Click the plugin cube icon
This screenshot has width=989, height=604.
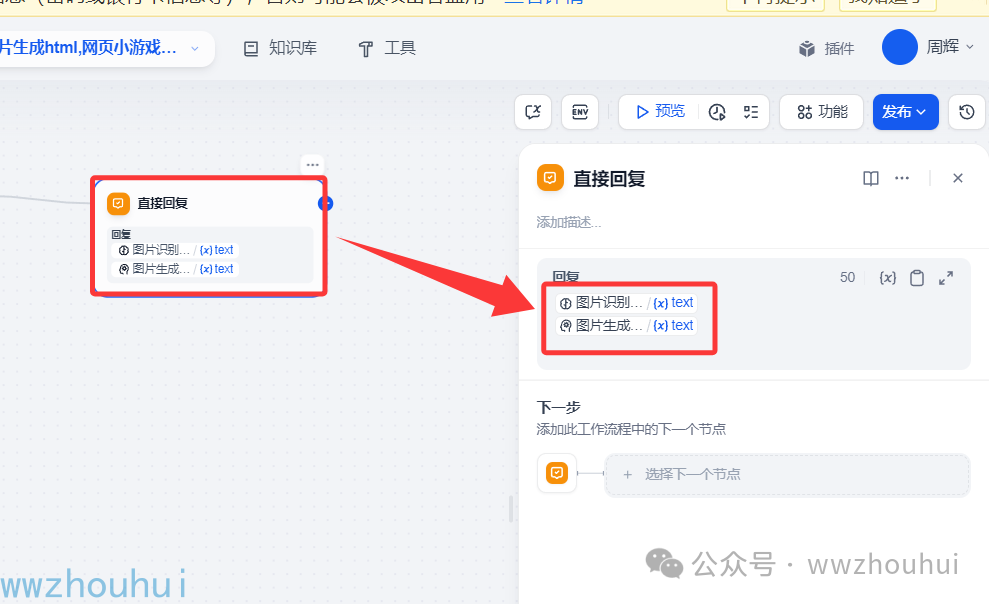(807, 49)
